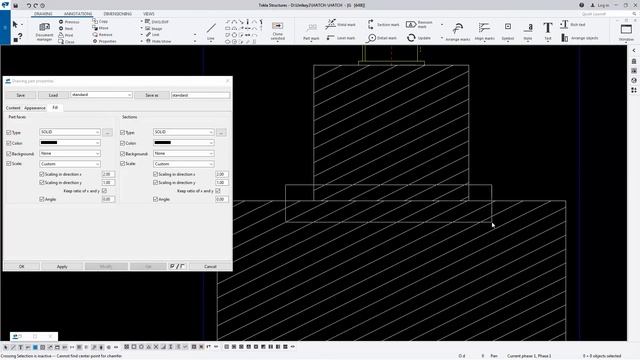Image resolution: width=640 pixels, height=360 pixels.
Task: Click the Save as name field
Action: coord(200,95)
